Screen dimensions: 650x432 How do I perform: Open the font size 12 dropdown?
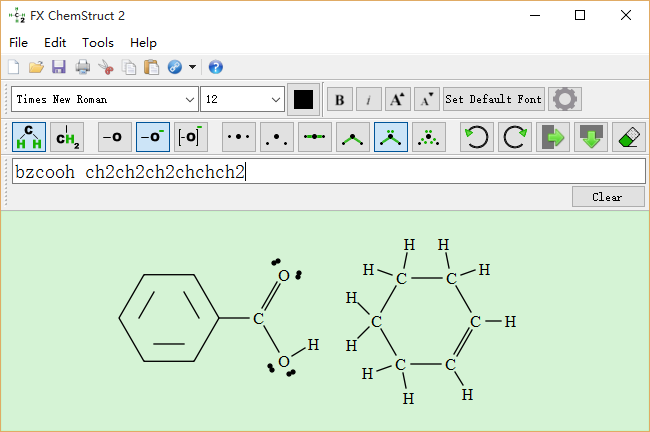276,99
